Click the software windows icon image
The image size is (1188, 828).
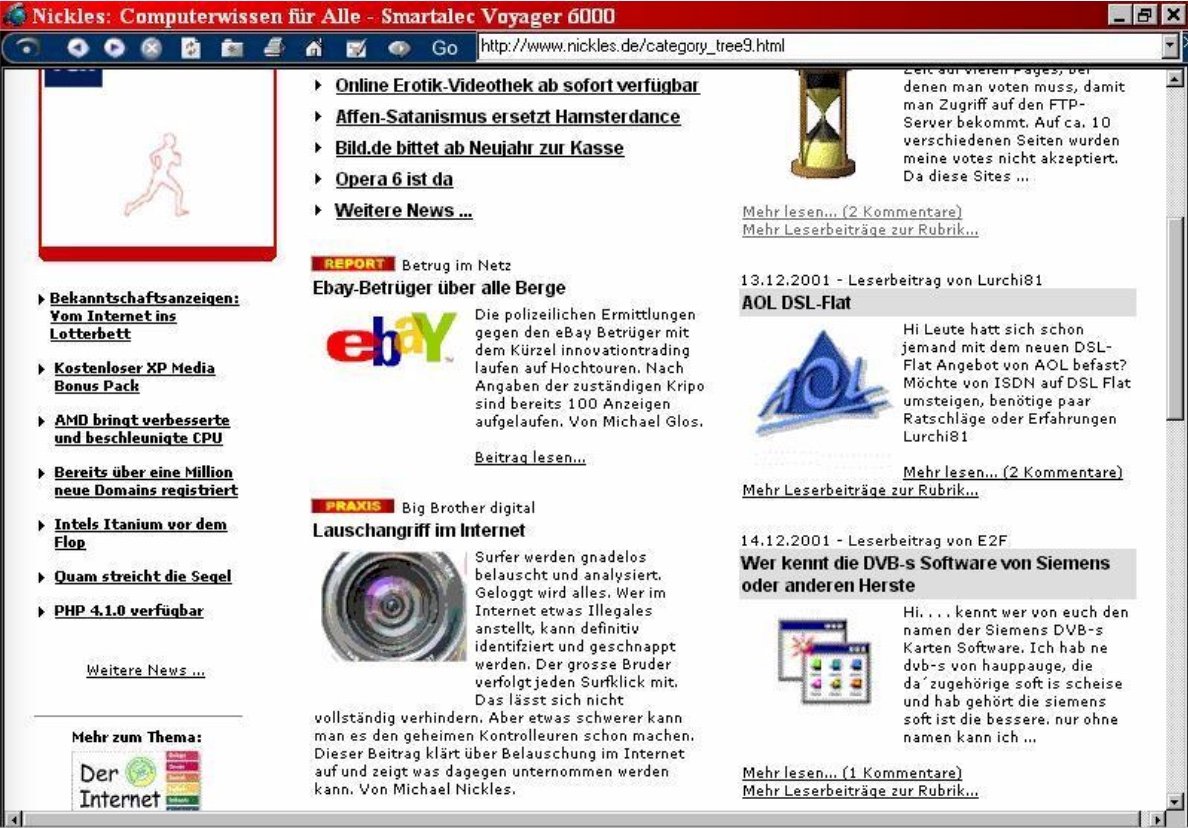(x=824, y=662)
